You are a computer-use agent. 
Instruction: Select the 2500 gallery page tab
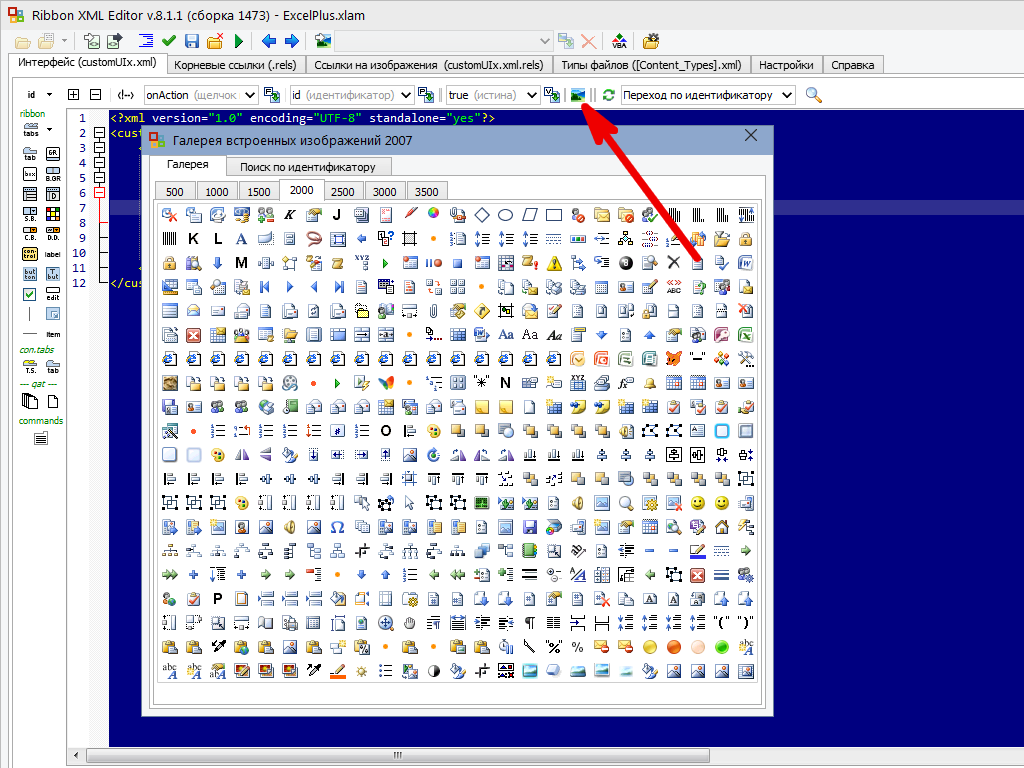342,191
